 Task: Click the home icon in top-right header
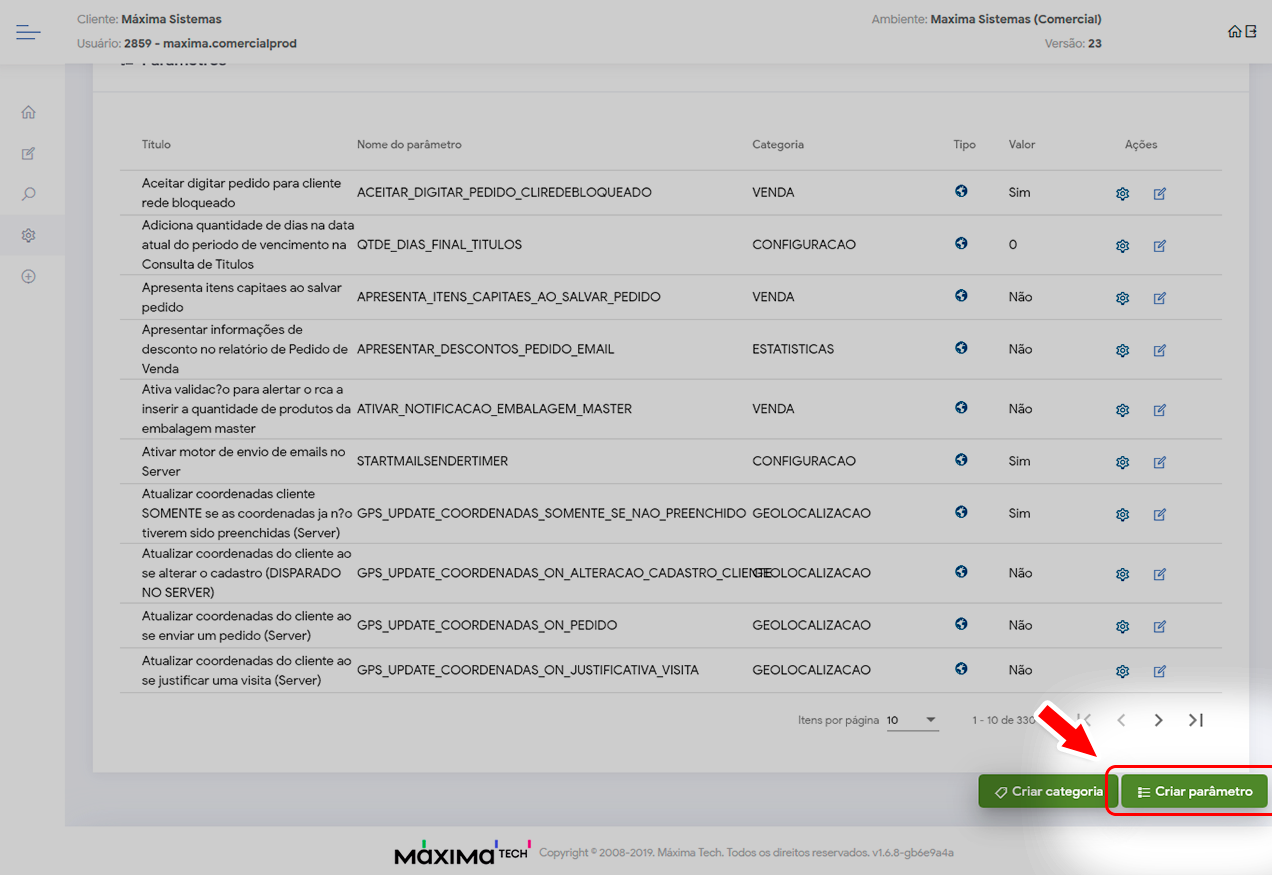(x=1234, y=32)
